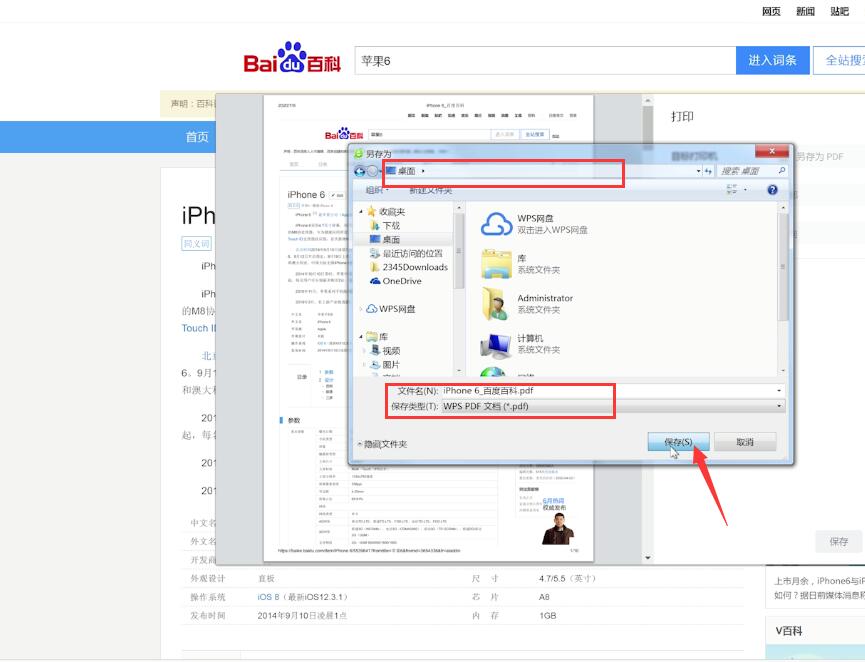
Task: Select the WPS网盘 cloud icon in file list
Action: 496,225
